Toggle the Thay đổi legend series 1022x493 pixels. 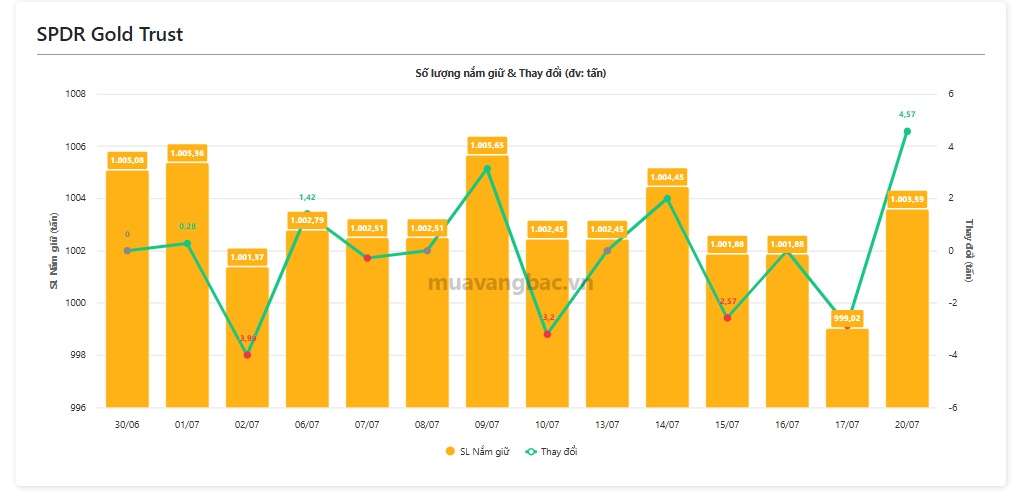point(551,451)
